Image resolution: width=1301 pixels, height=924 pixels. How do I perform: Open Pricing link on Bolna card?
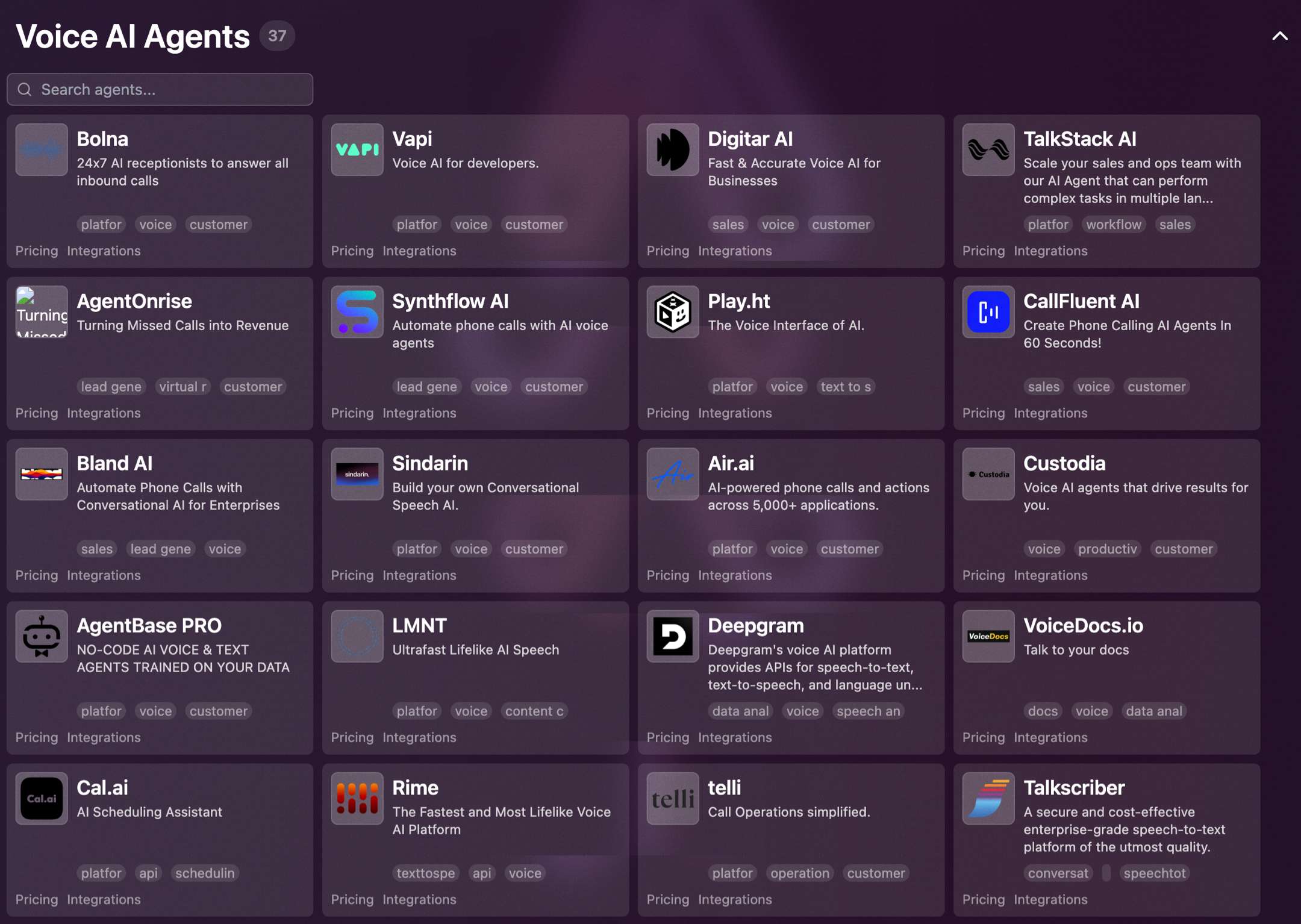click(x=37, y=251)
